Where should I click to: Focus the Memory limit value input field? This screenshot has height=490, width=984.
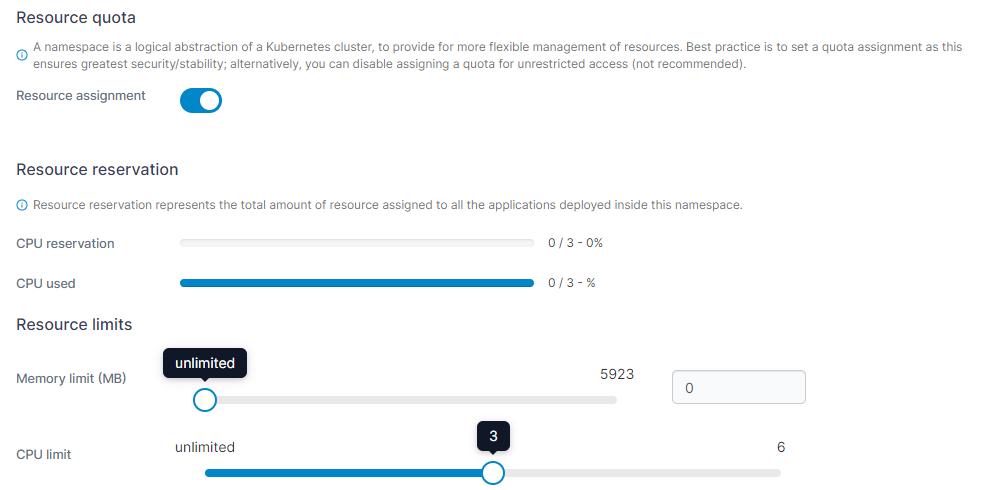click(x=739, y=387)
